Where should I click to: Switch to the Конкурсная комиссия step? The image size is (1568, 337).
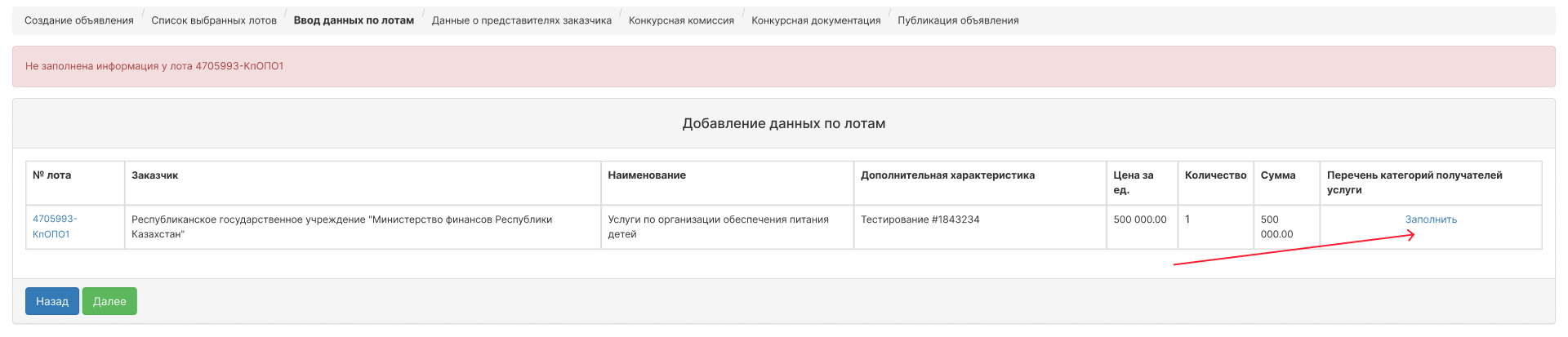(x=681, y=20)
